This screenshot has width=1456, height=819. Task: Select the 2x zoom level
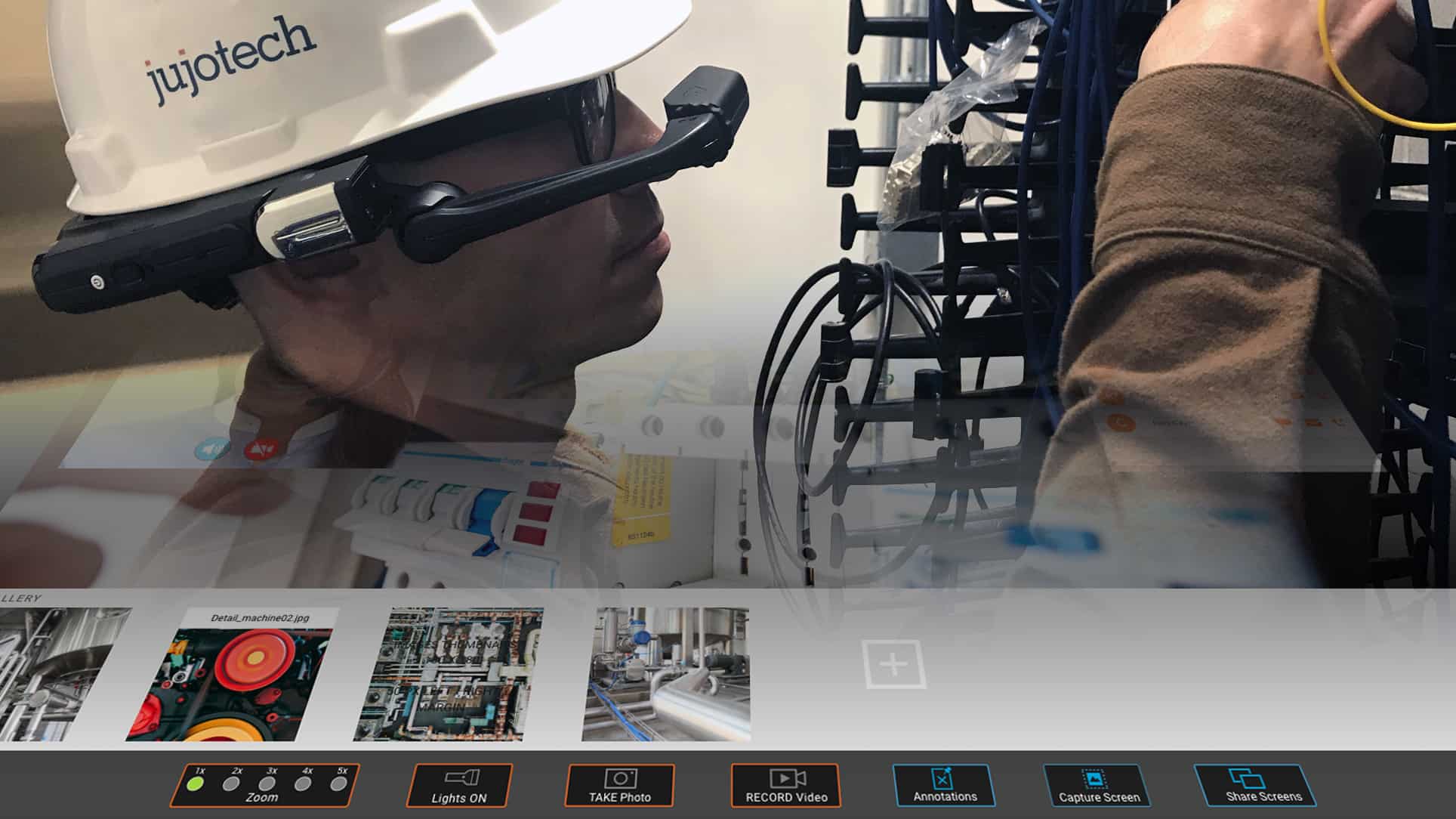click(x=231, y=783)
